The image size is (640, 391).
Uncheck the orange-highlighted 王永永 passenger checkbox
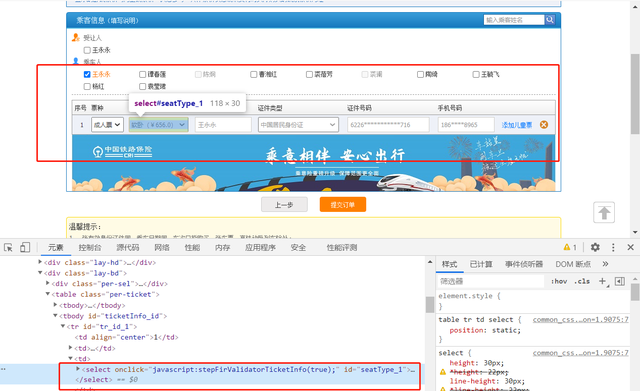click(87, 74)
